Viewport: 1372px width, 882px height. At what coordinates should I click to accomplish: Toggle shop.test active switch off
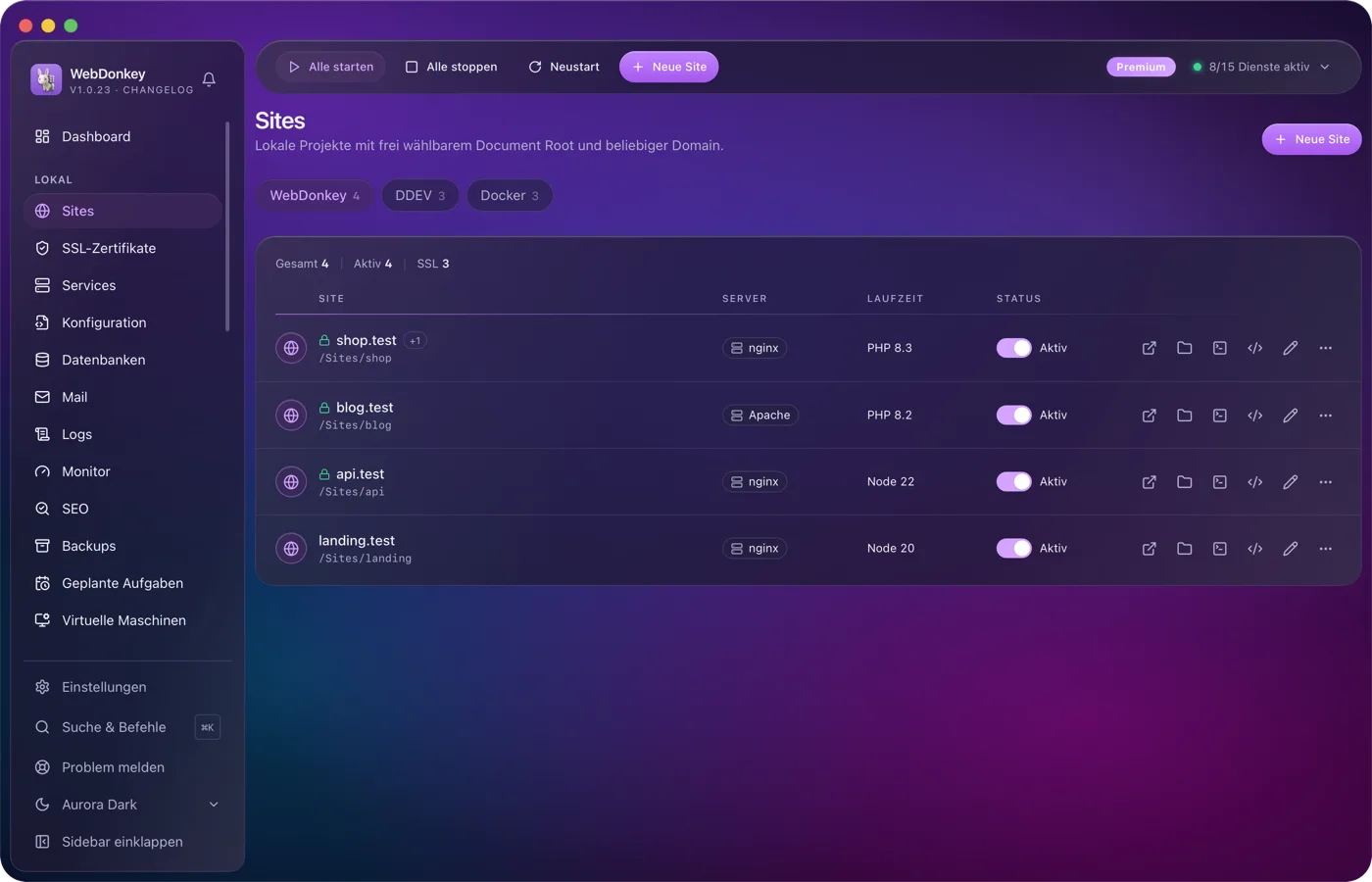(1013, 348)
